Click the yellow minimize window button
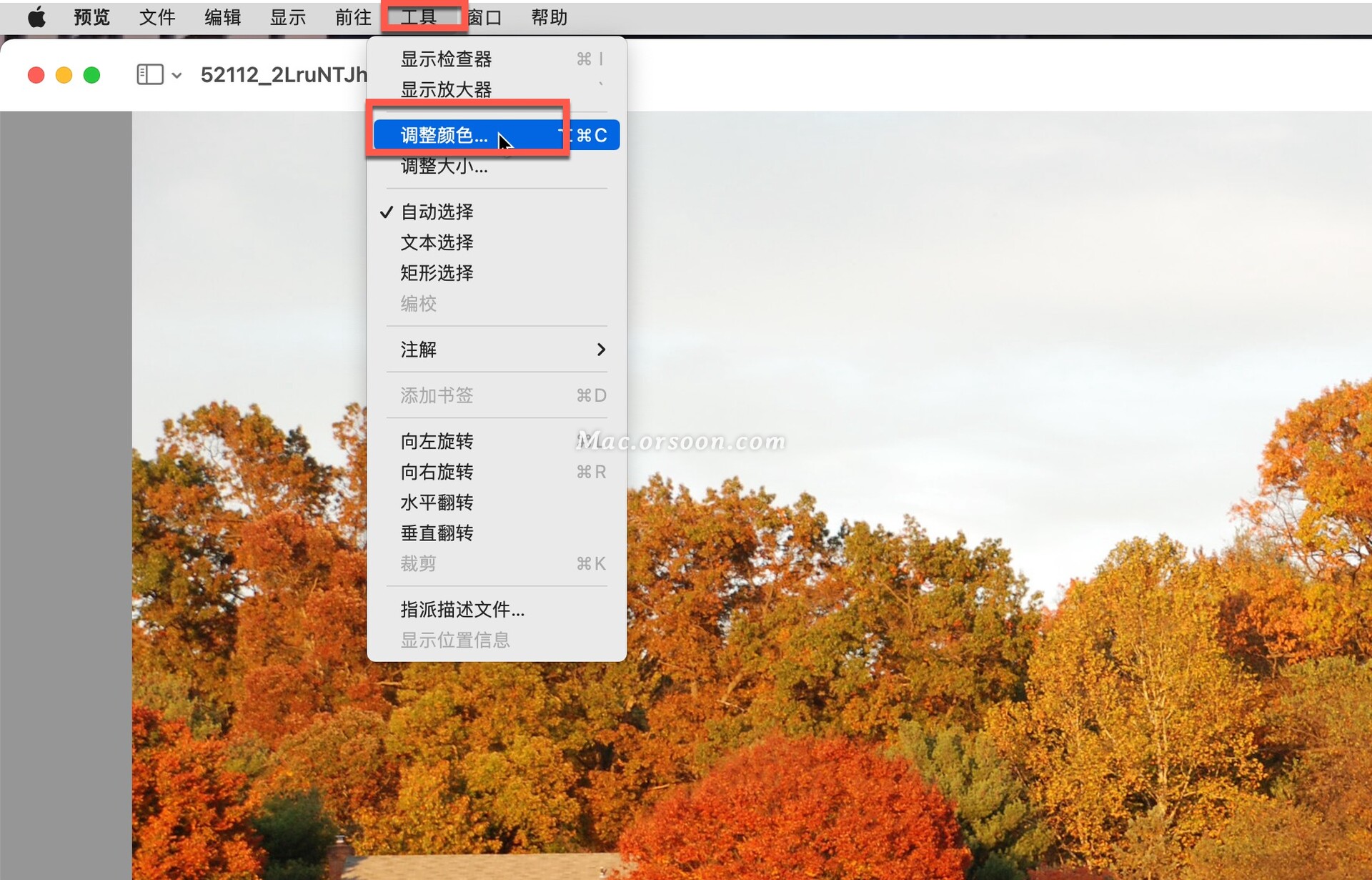The image size is (1372, 880). point(64,75)
